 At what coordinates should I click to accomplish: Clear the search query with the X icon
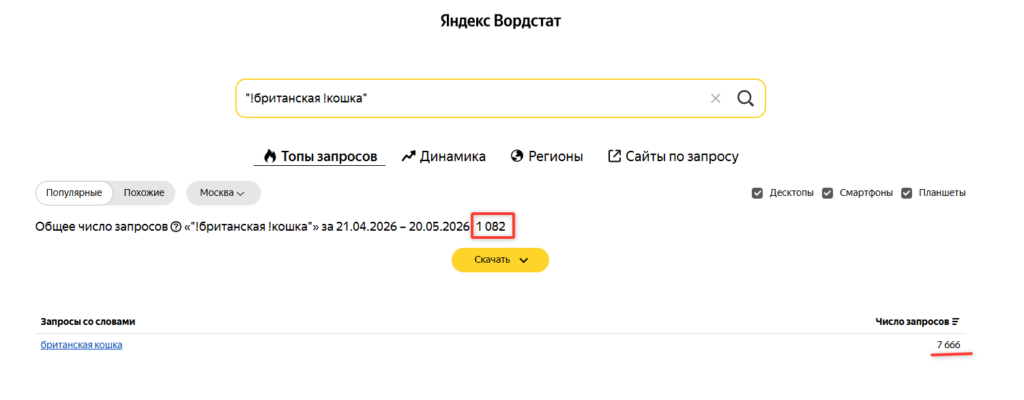pos(715,99)
